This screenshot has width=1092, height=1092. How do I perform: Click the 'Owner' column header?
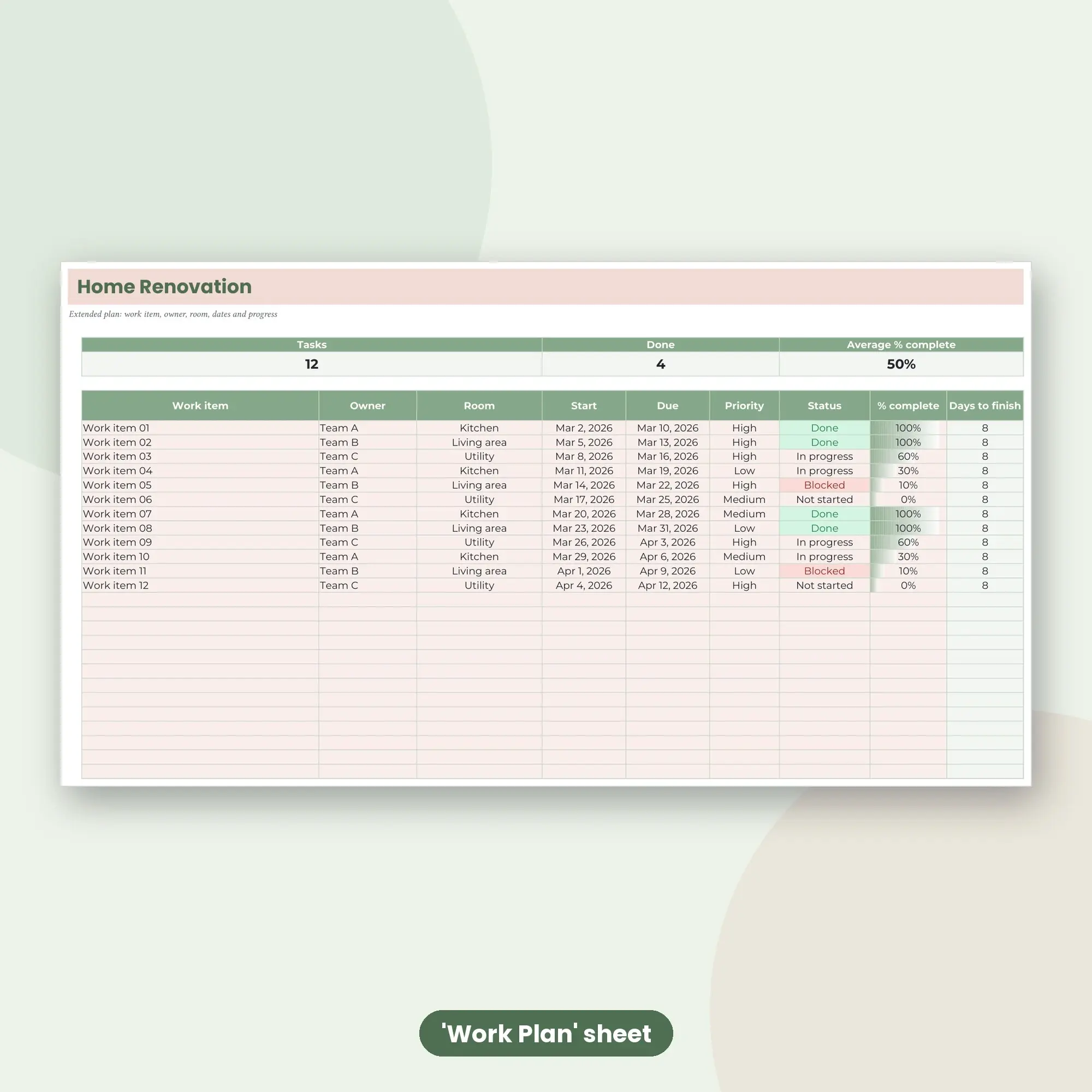[367, 405]
